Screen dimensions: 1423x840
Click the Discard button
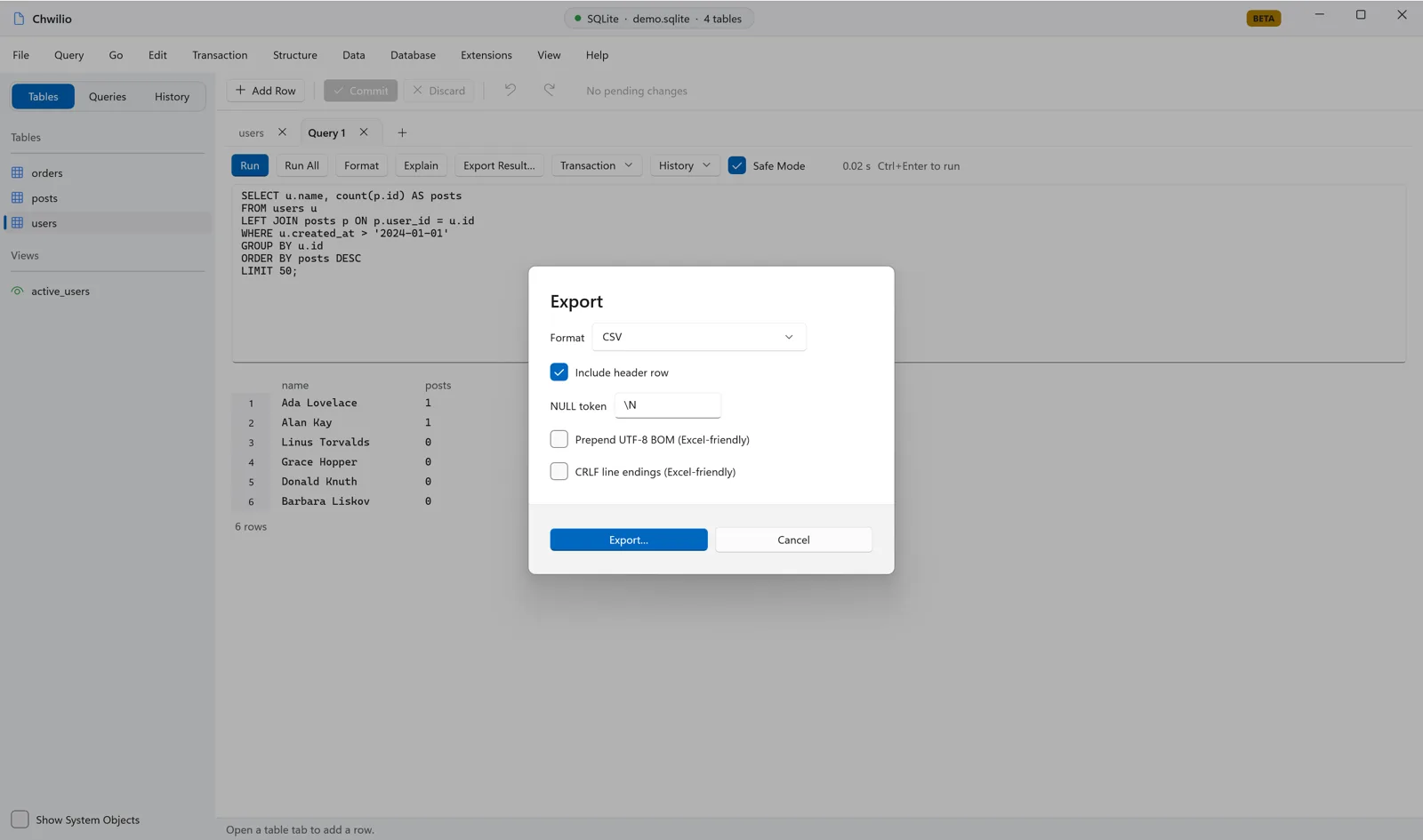439,91
